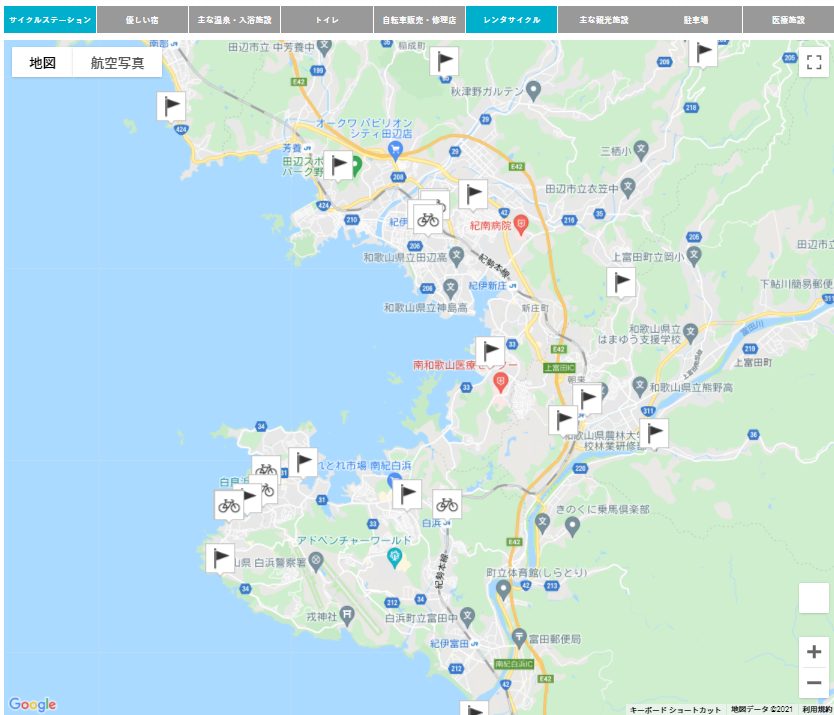Click the flag marker near 朝来

[587, 398]
